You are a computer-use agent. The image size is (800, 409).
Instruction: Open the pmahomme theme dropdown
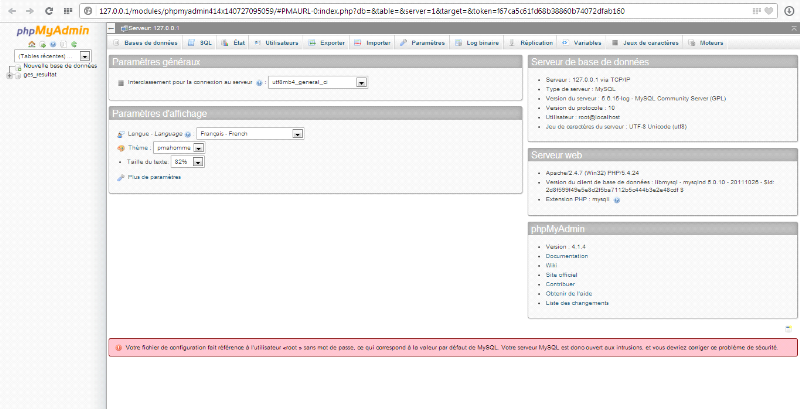[179, 148]
